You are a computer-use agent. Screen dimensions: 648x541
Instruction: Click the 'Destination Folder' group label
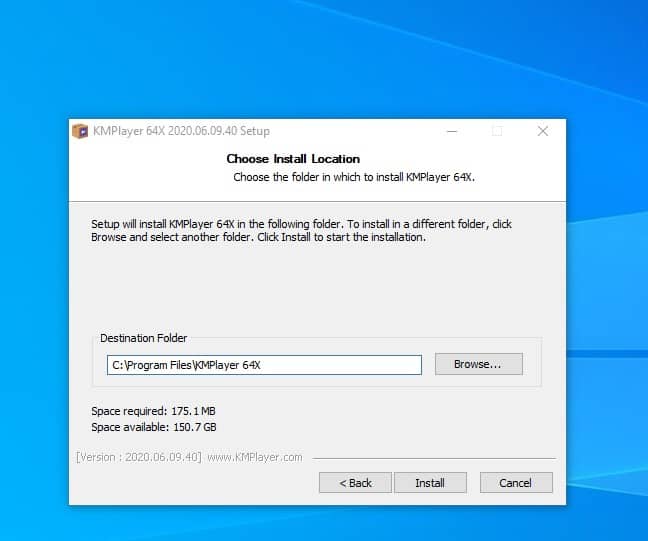pos(143,338)
